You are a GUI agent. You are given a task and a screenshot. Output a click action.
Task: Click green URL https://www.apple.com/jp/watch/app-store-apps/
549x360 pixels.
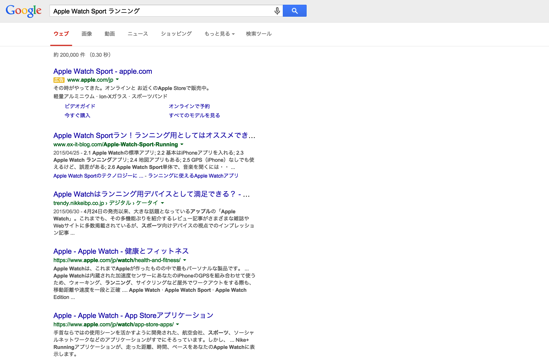tap(113, 324)
